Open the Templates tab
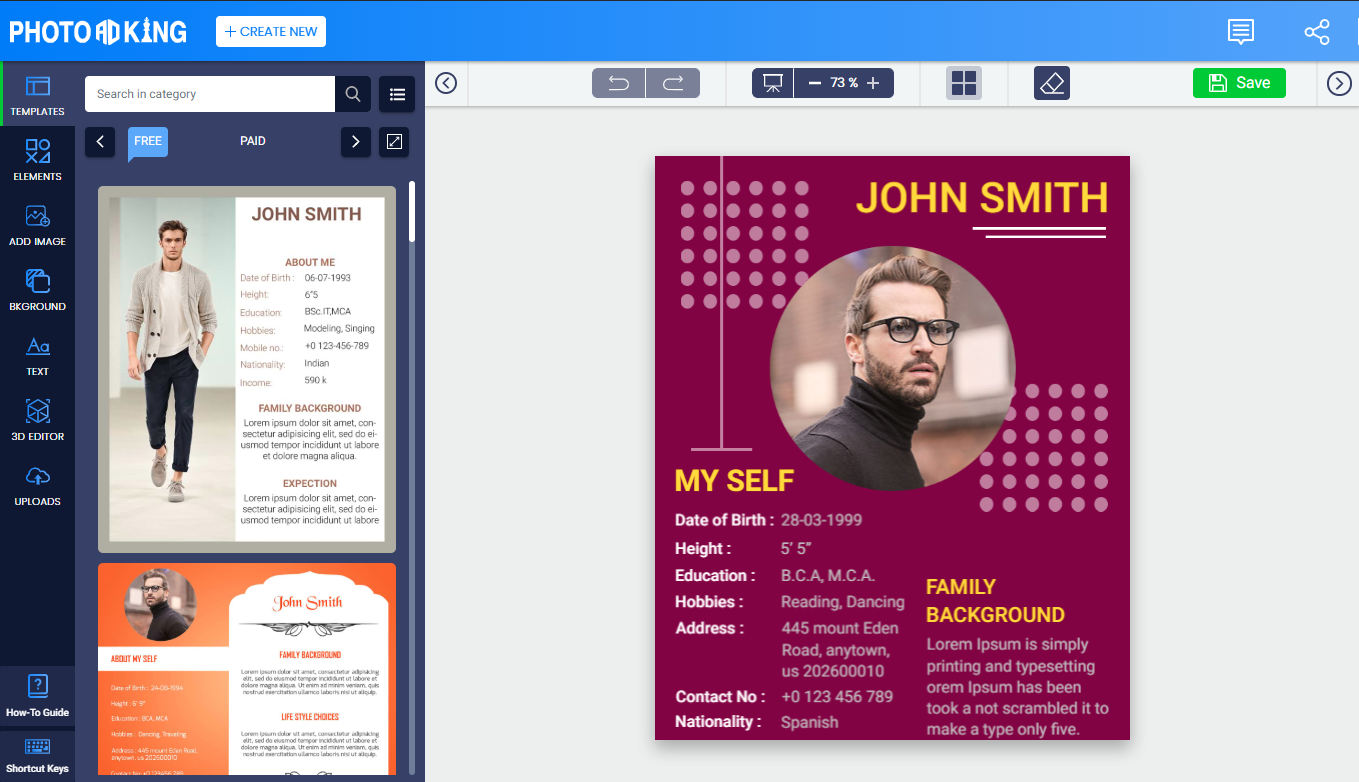 point(37,95)
